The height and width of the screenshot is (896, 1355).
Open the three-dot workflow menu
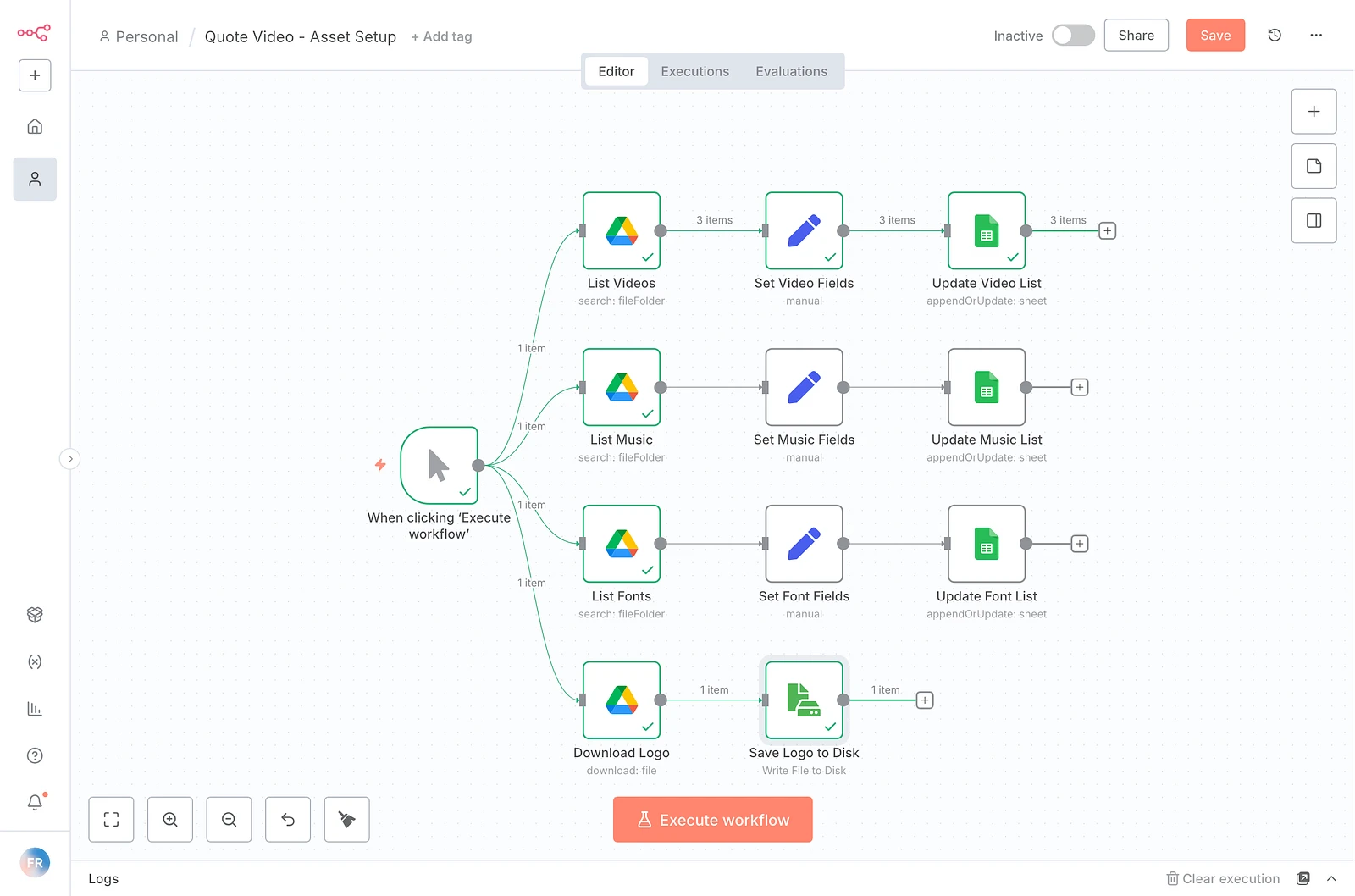click(x=1316, y=35)
